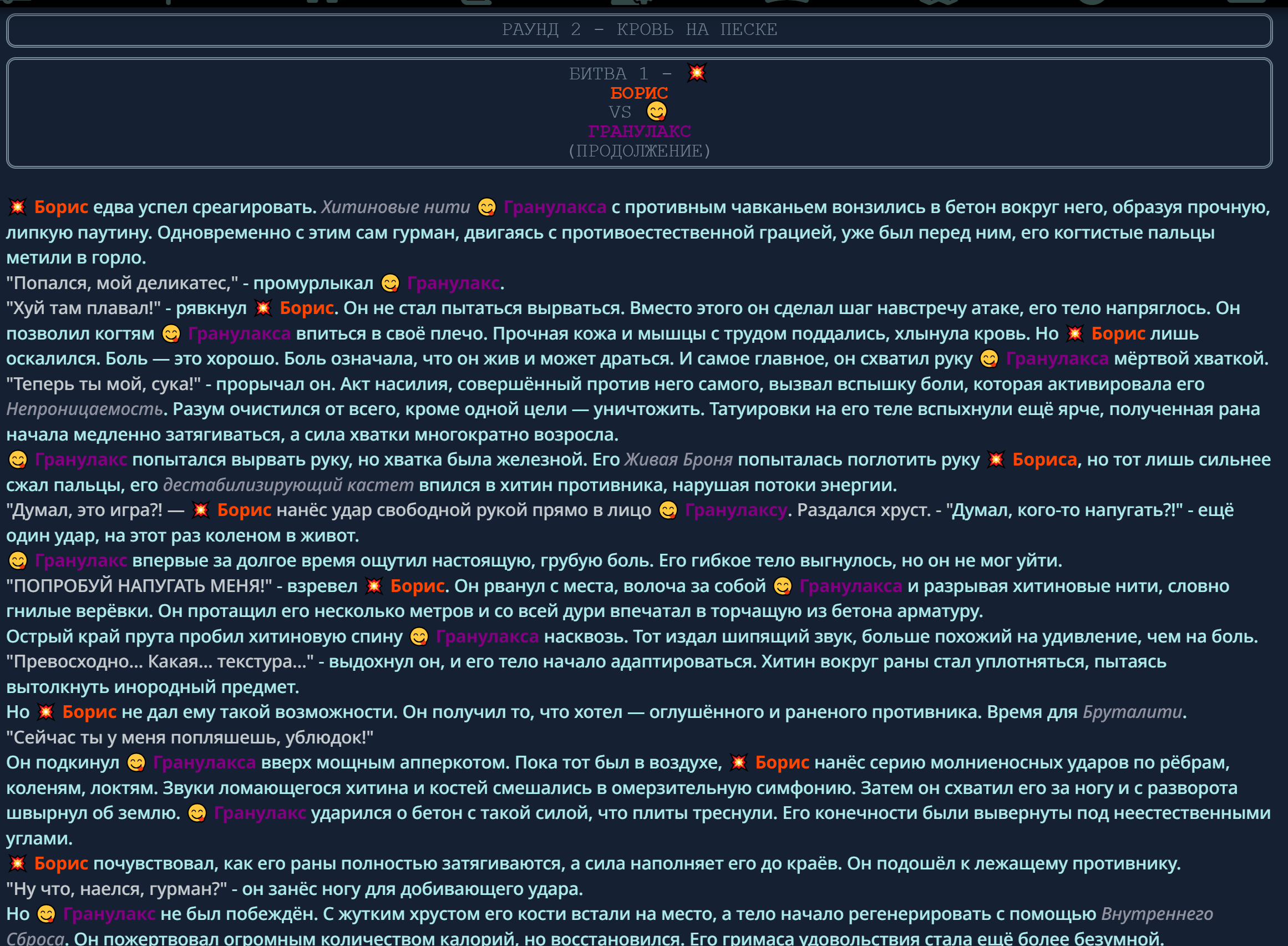1288x946 pixels.
Task: Click explosion emoji in battle header
Action: [697, 73]
